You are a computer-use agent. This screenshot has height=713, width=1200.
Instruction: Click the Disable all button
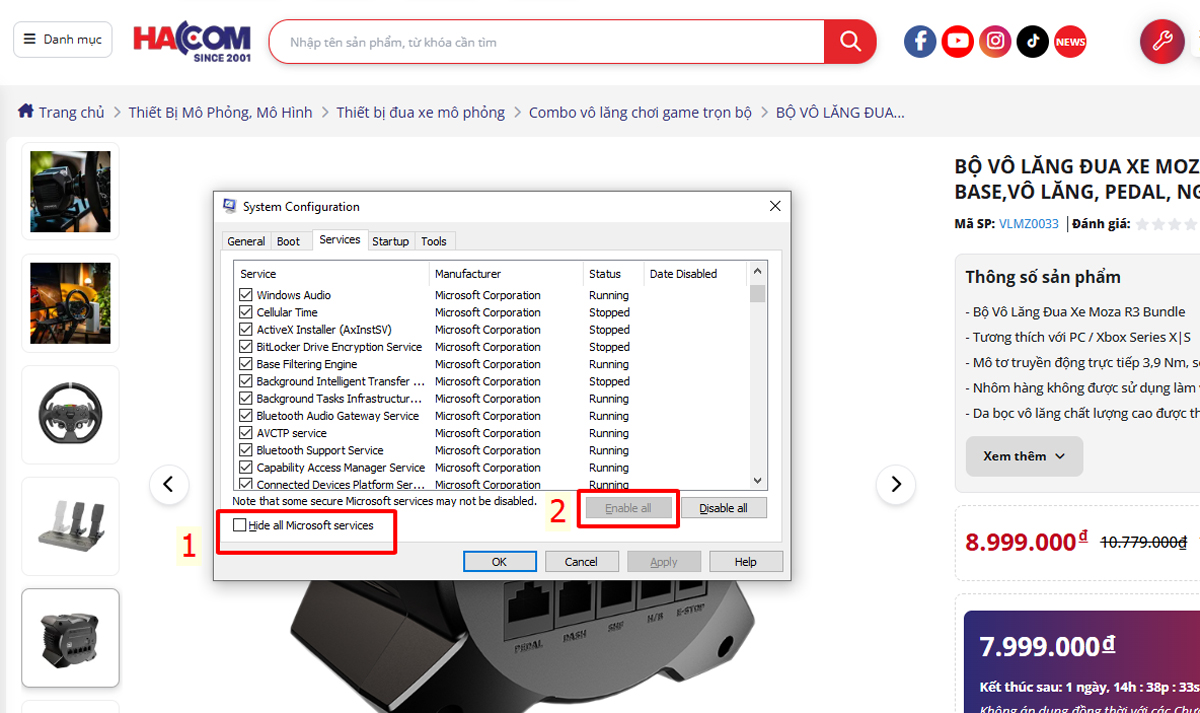click(723, 507)
